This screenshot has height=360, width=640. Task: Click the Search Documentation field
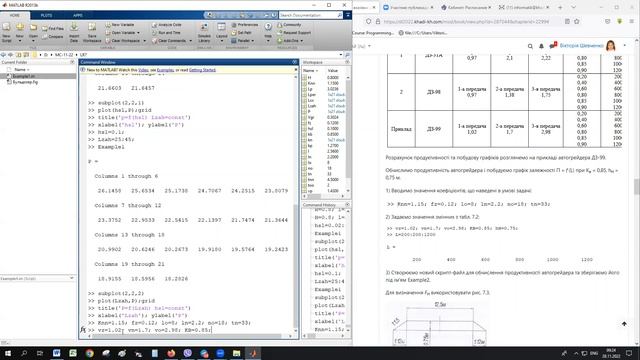point(311,15)
